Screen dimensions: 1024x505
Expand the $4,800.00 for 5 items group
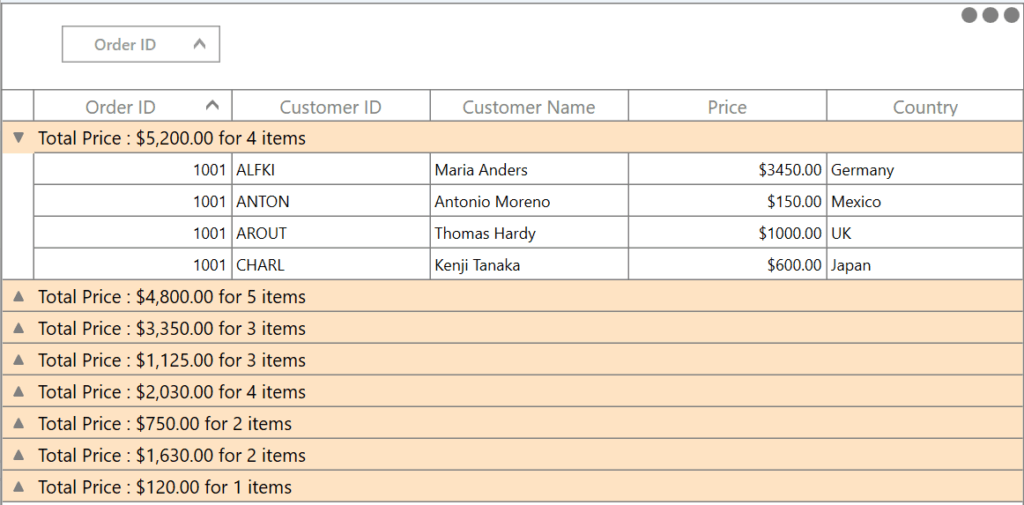pyautogui.click(x=18, y=297)
